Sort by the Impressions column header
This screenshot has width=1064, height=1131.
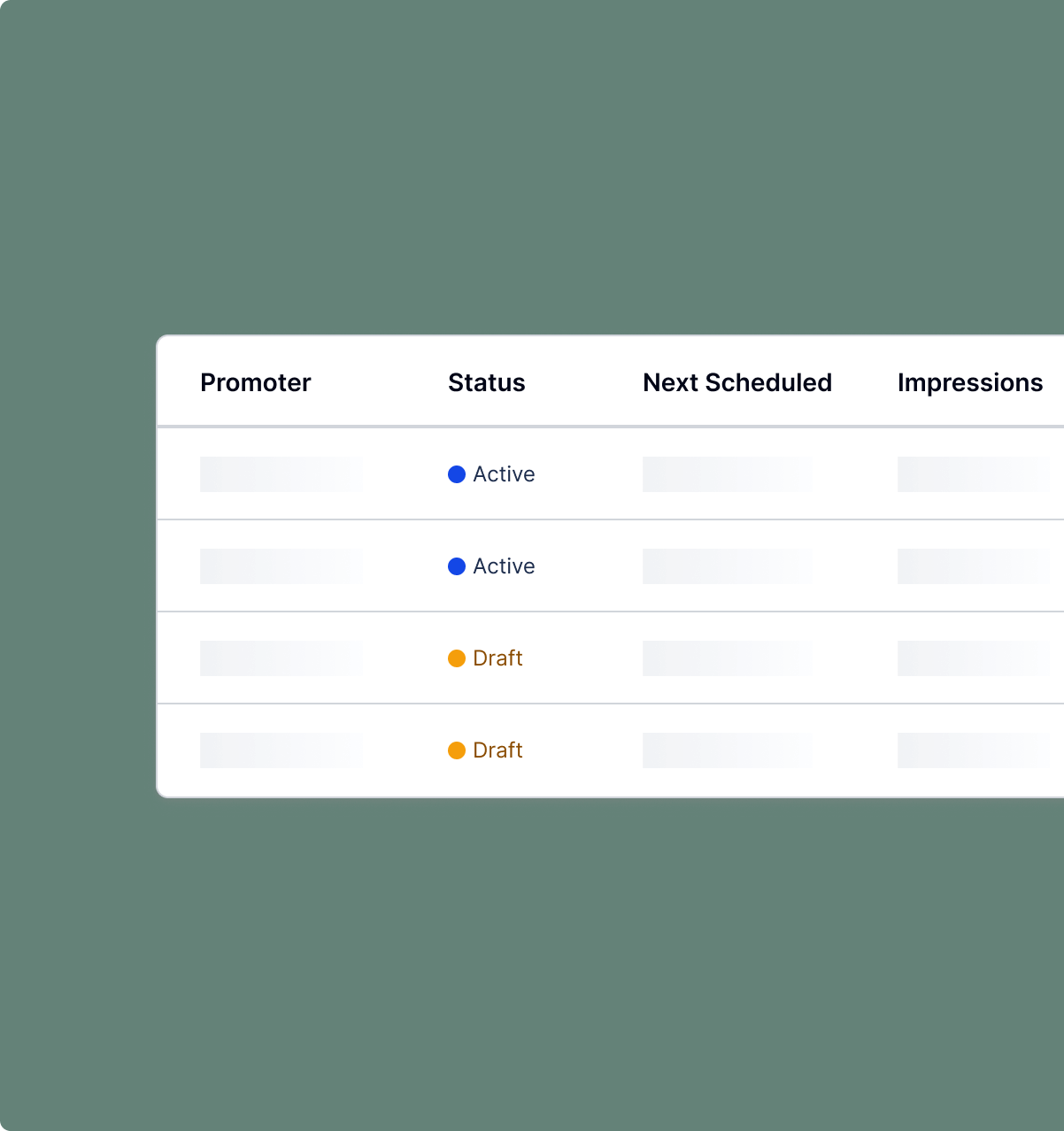pyautogui.click(x=970, y=382)
